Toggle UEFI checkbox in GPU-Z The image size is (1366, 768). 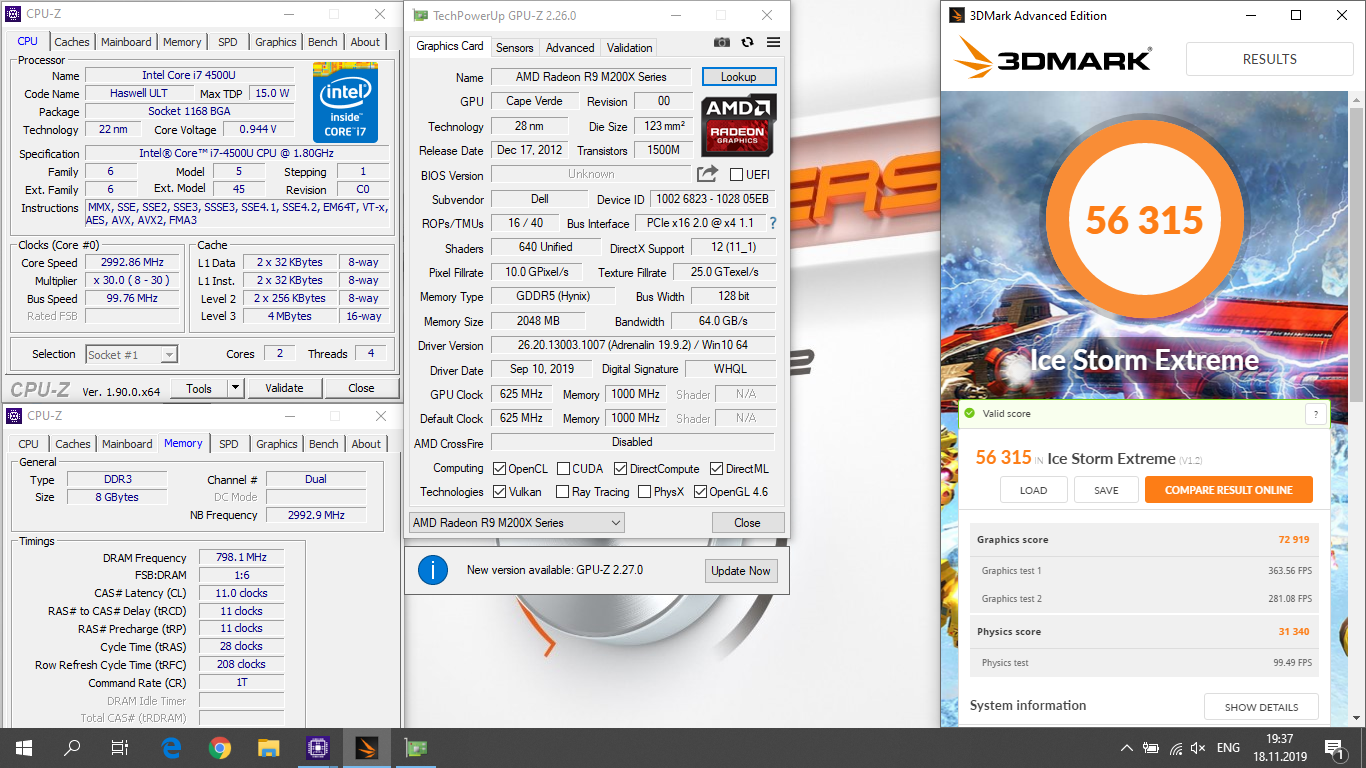(737, 175)
